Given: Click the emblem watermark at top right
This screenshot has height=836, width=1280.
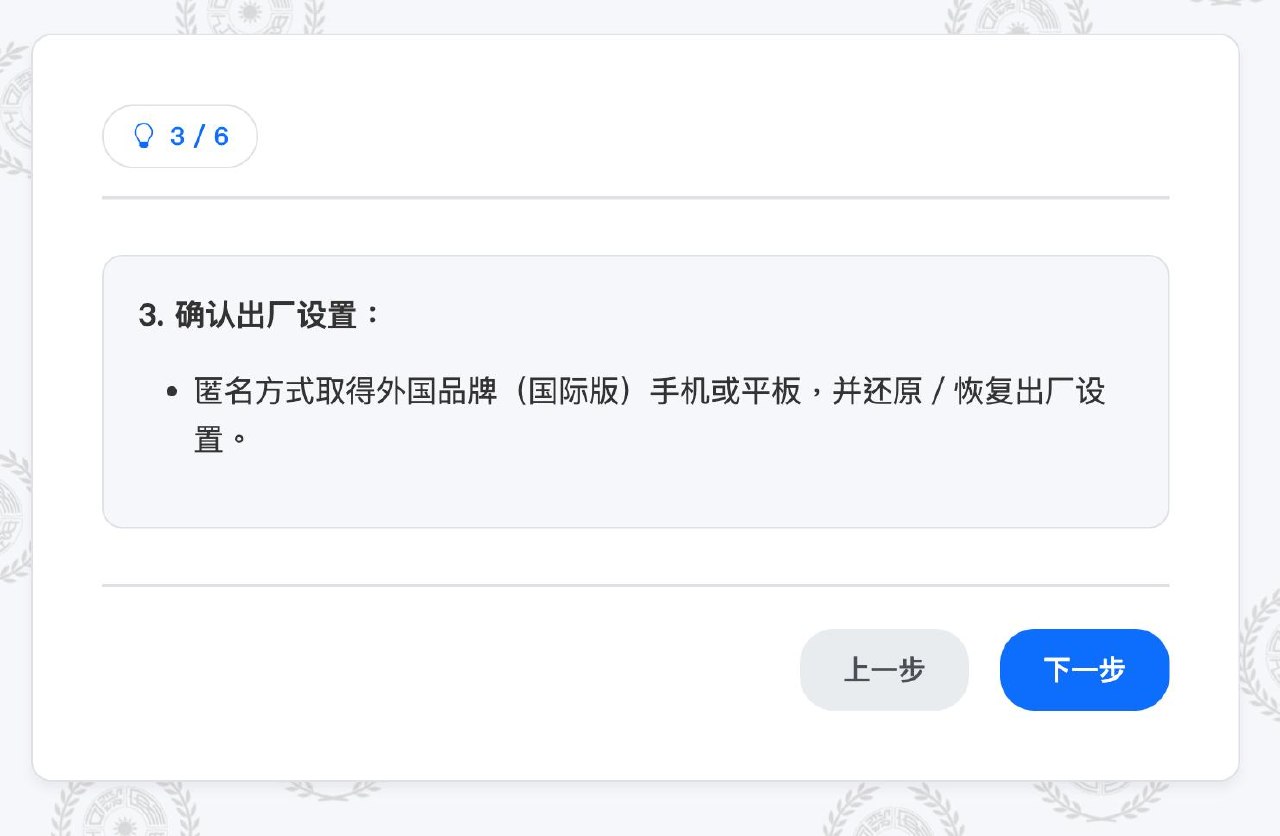Looking at the screenshot, I should [x=1018, y=17].
